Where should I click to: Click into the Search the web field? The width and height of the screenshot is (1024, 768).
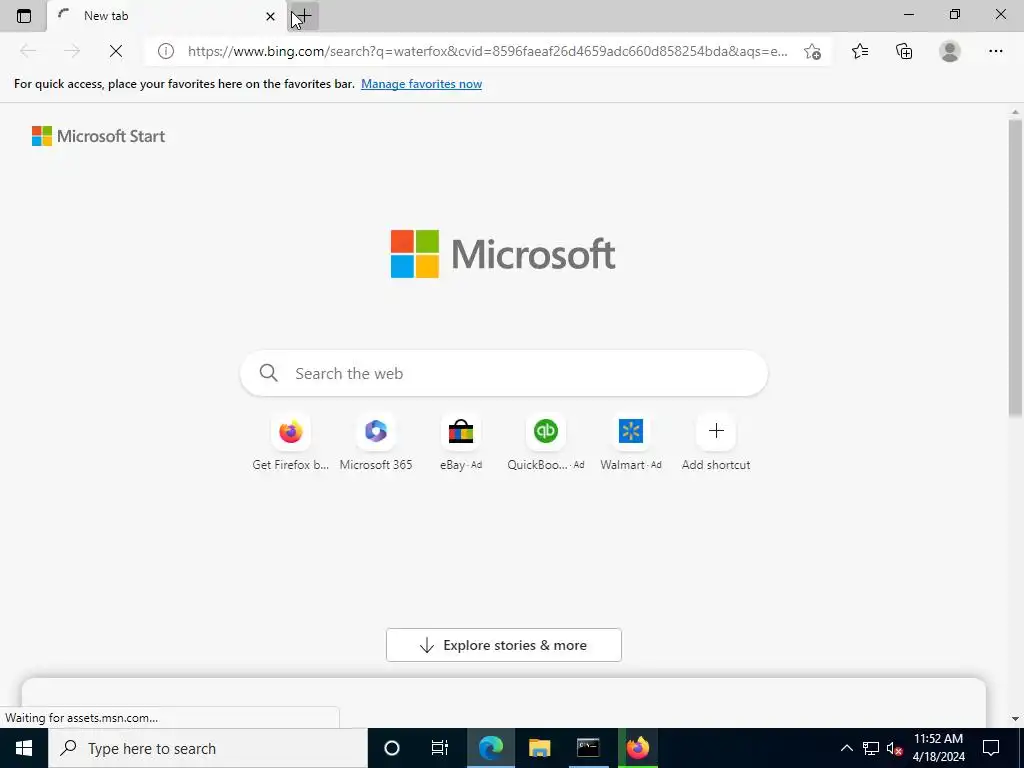pyautogui.click(x=504, y=373)
